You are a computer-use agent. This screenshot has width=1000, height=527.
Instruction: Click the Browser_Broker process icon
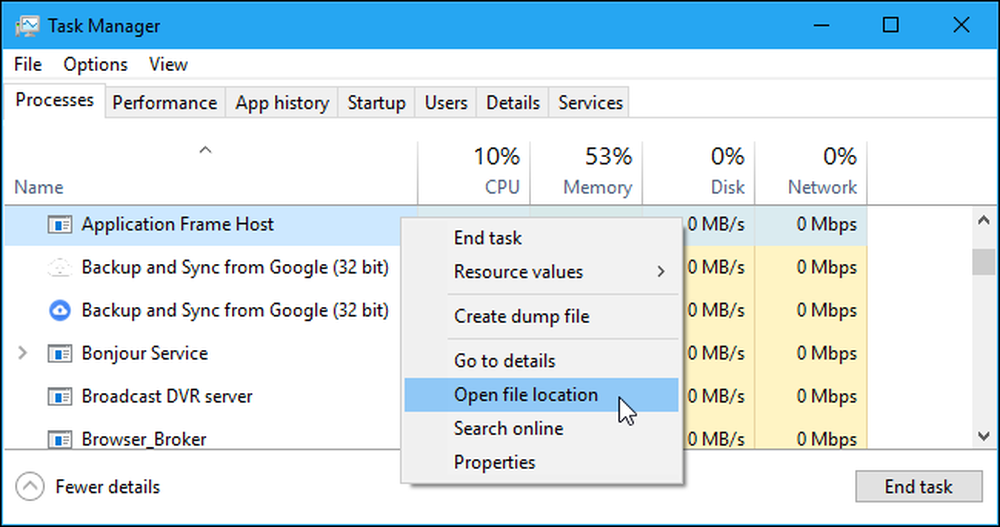(59, 440)
